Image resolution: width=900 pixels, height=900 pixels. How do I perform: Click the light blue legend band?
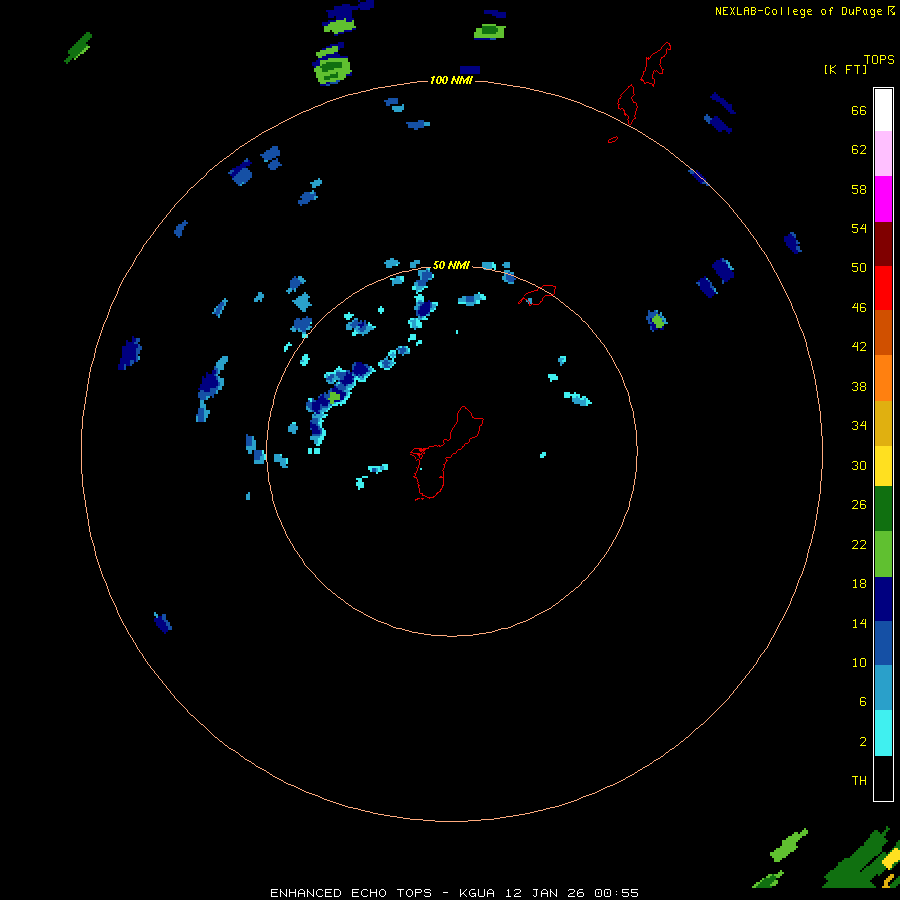coord(883,688)
